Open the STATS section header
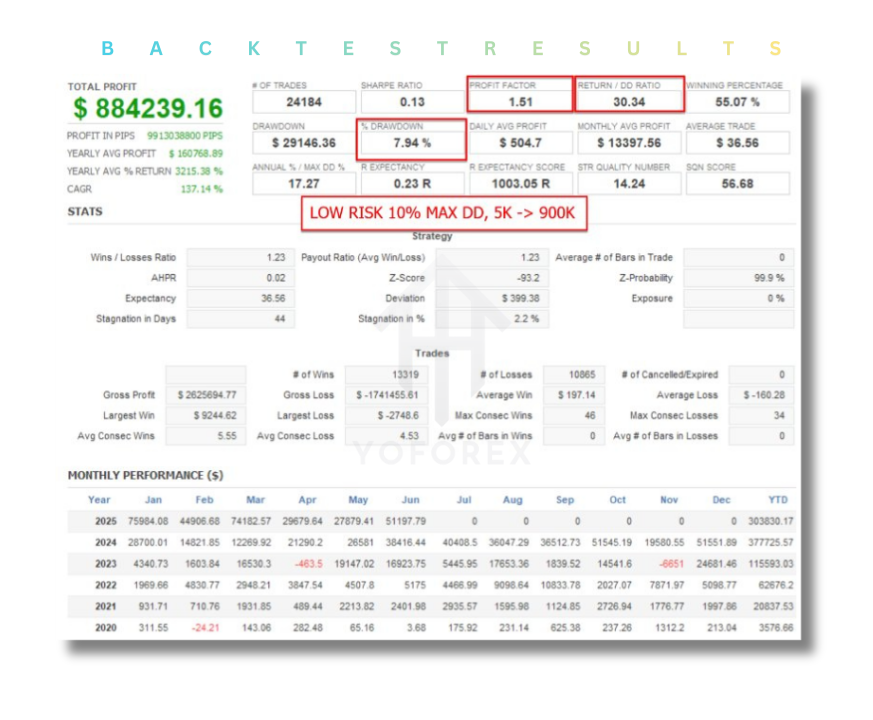The image size is (873, 720). (85, 212)
